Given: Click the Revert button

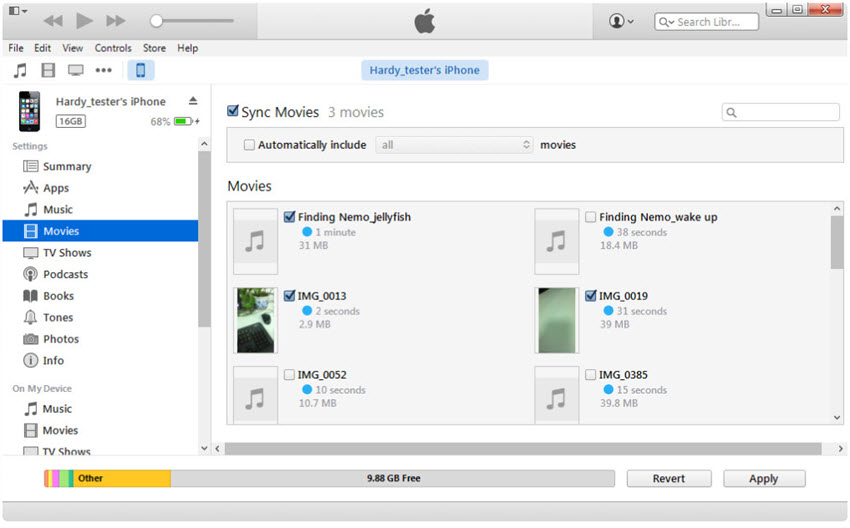Looking at the screenshot, I should click(669, 479).
